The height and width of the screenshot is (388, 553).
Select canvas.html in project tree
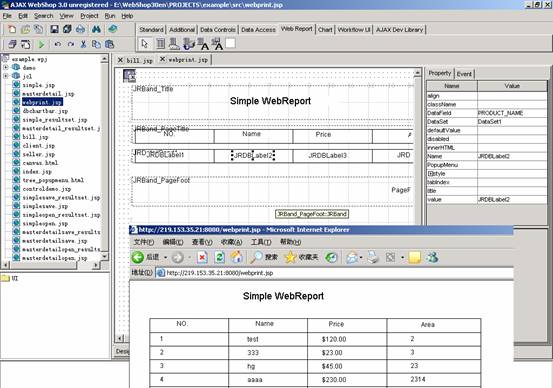40,163
